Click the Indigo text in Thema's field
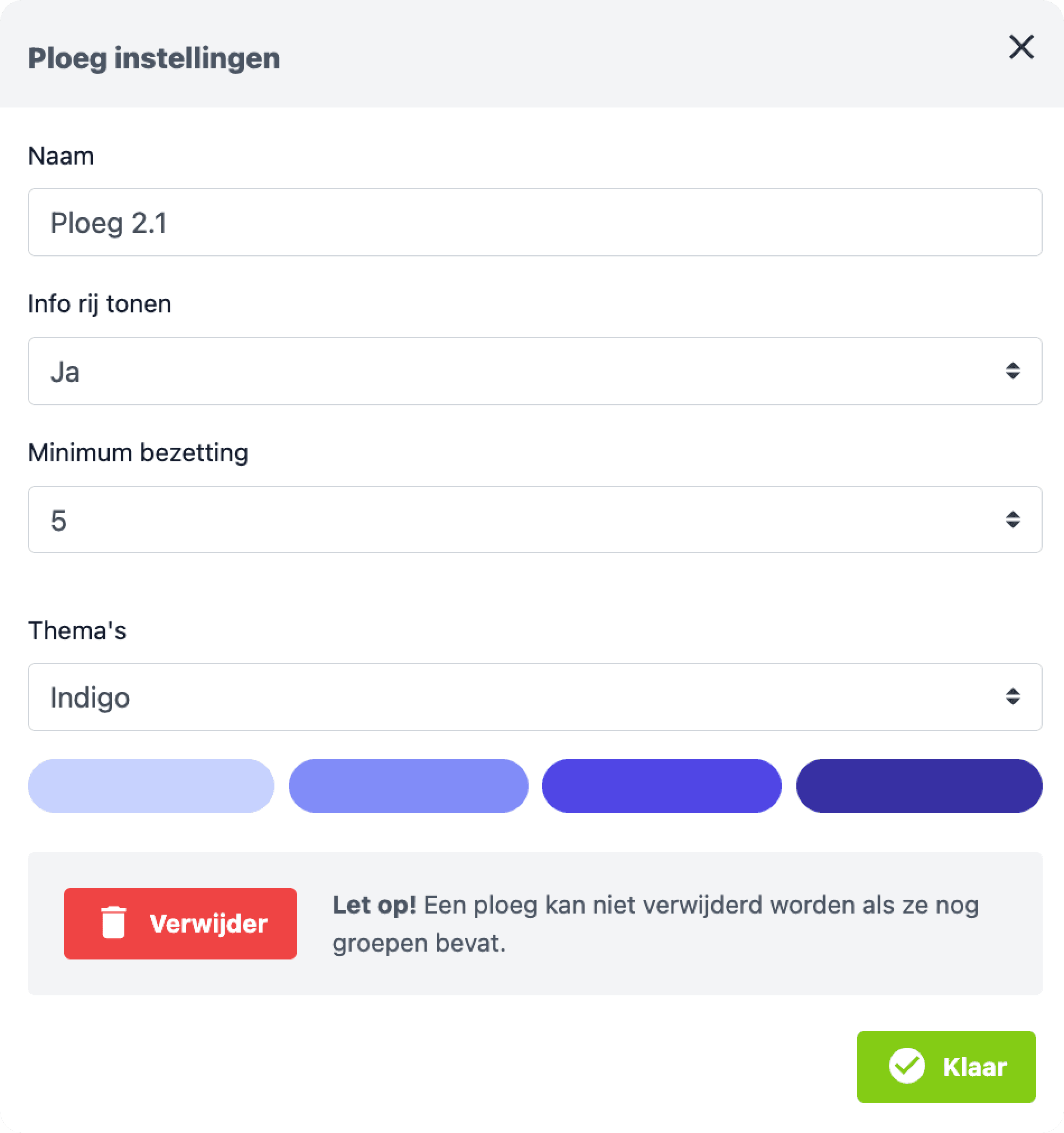This screenshot has width=1064, height=1133. pyautogui.click(x=90, y=697)
